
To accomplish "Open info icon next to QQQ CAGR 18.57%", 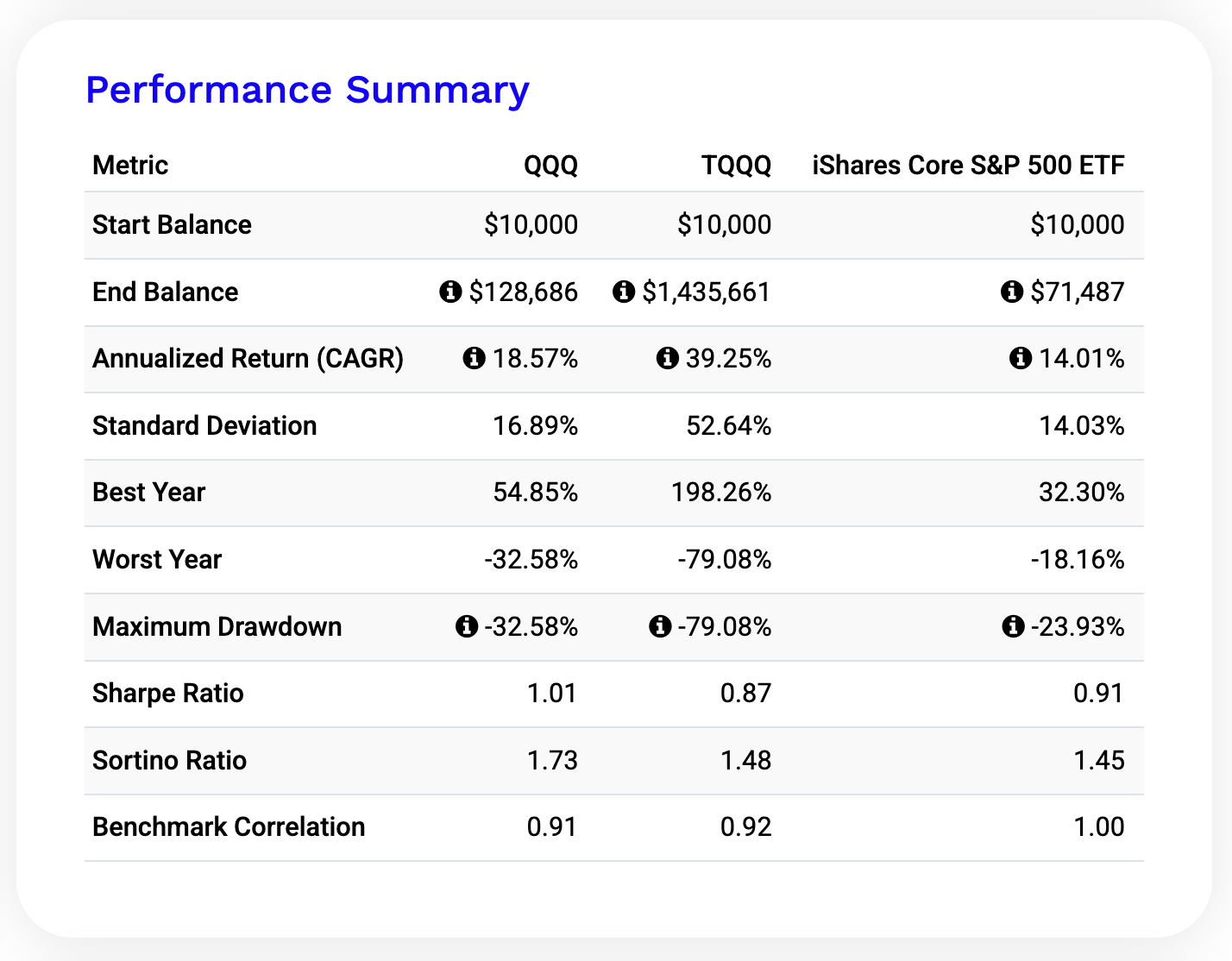I will [474, 358].
